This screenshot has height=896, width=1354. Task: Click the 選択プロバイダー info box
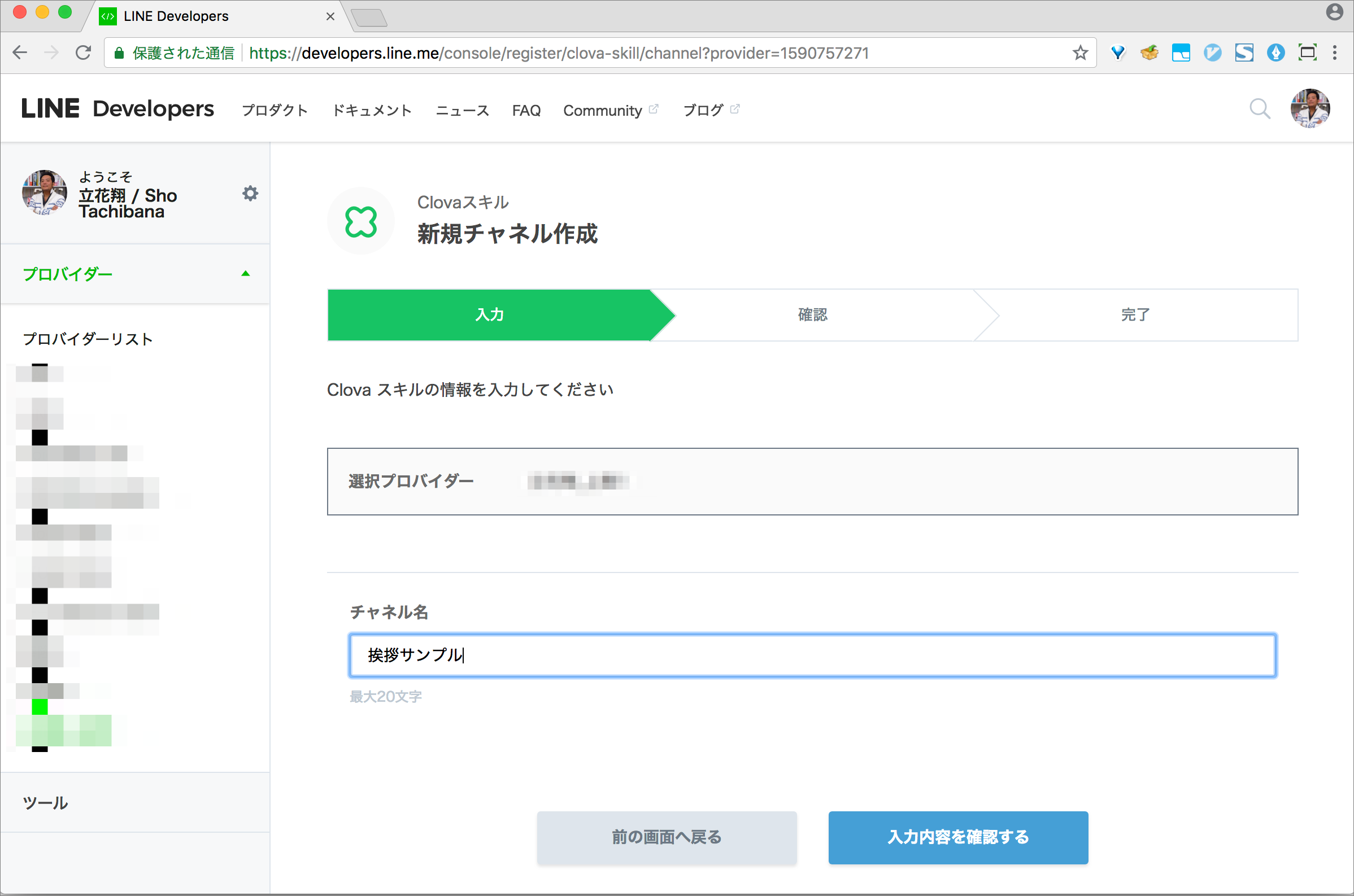(812, 482)
